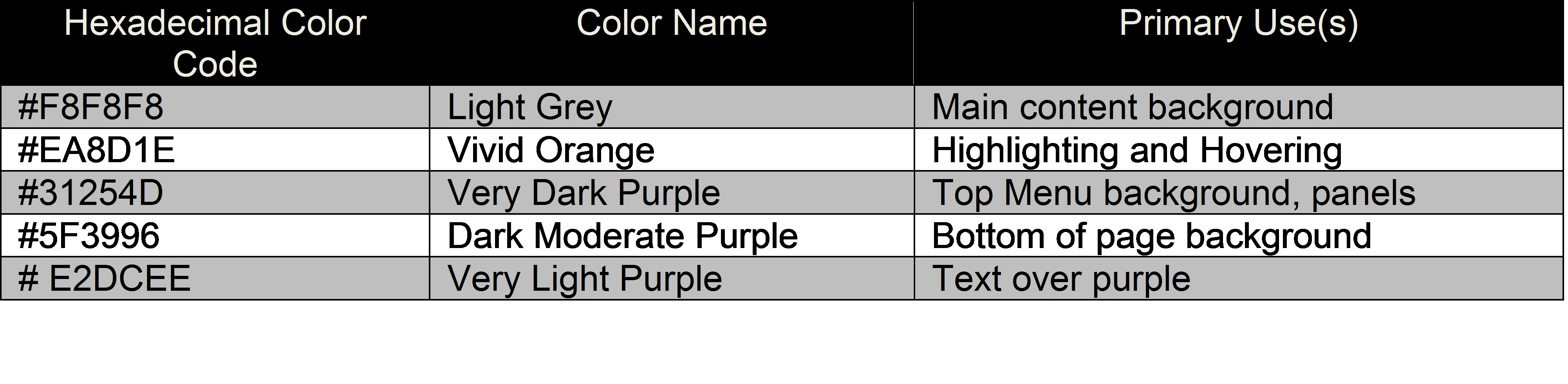
Task: Select the Color Name column header
Action: [671, 24]
